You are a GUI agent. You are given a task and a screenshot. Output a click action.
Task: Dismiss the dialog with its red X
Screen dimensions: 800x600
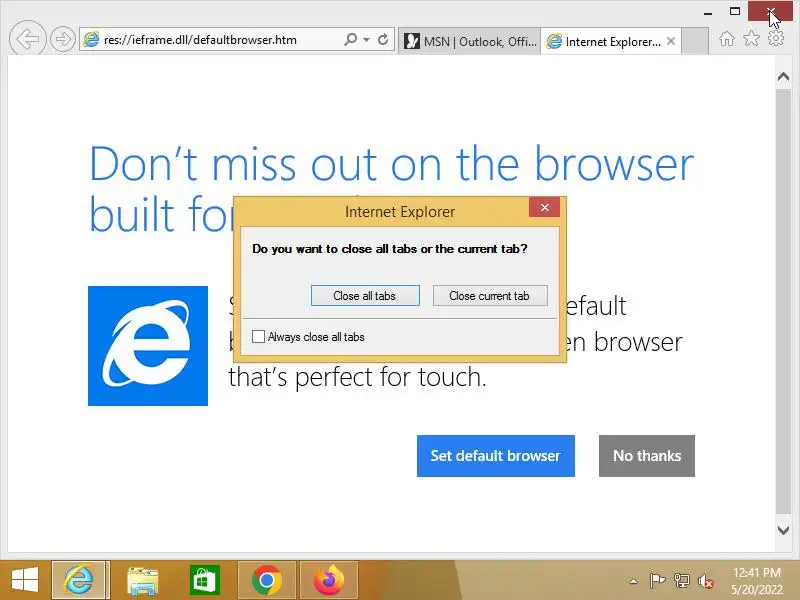[x=544, y=207]
